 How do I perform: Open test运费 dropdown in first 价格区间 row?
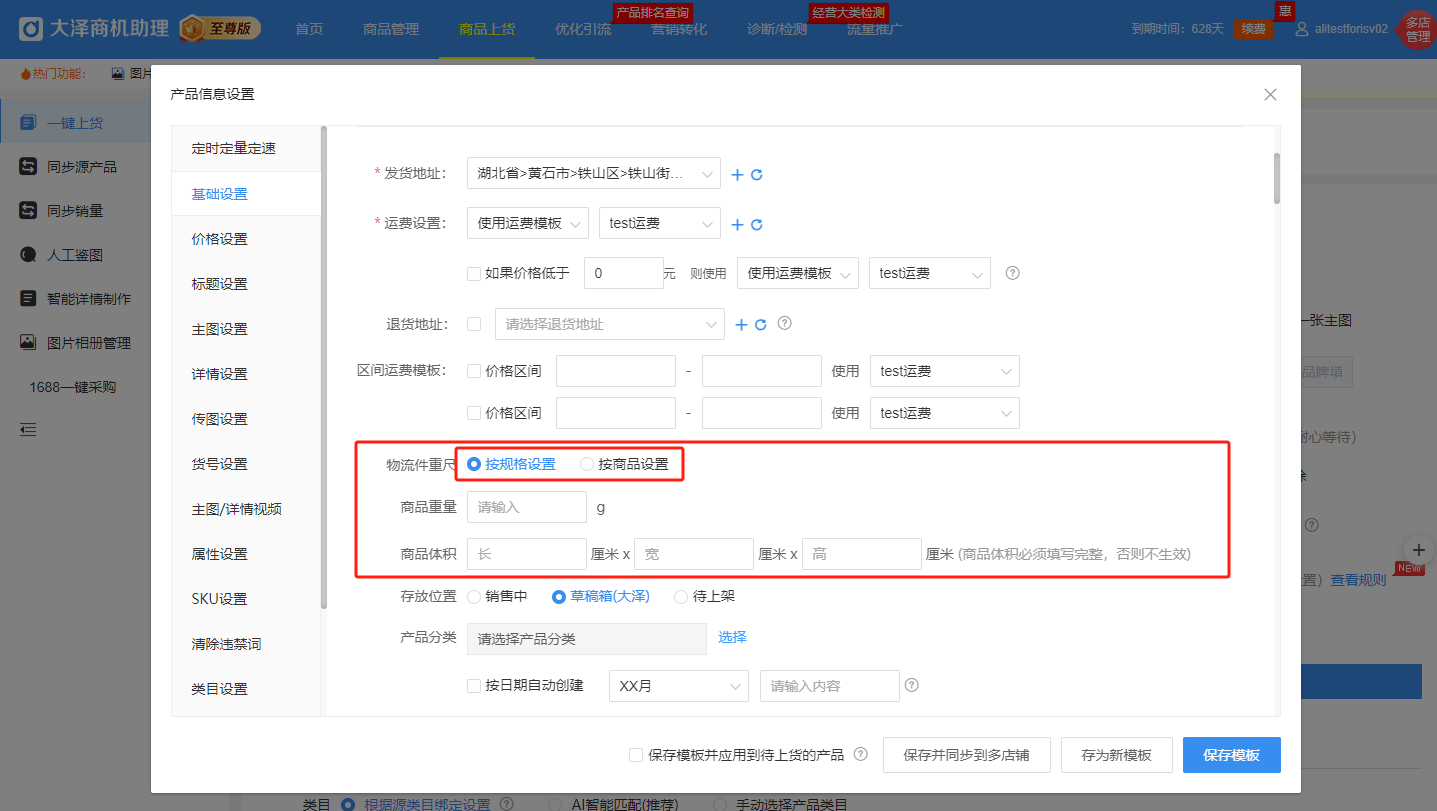[944, 371]
